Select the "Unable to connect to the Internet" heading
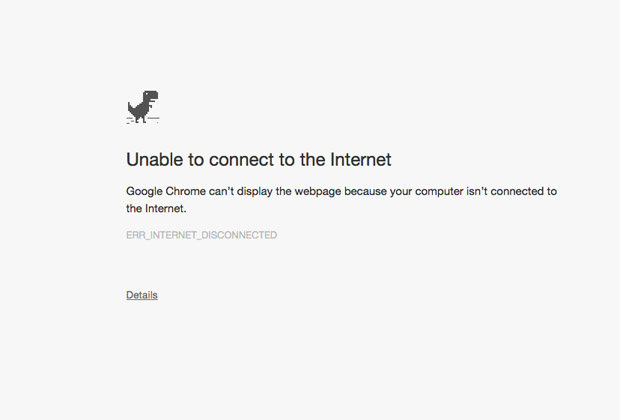The height and width of the screenshot is (420, 620). (x=258, y=159)
